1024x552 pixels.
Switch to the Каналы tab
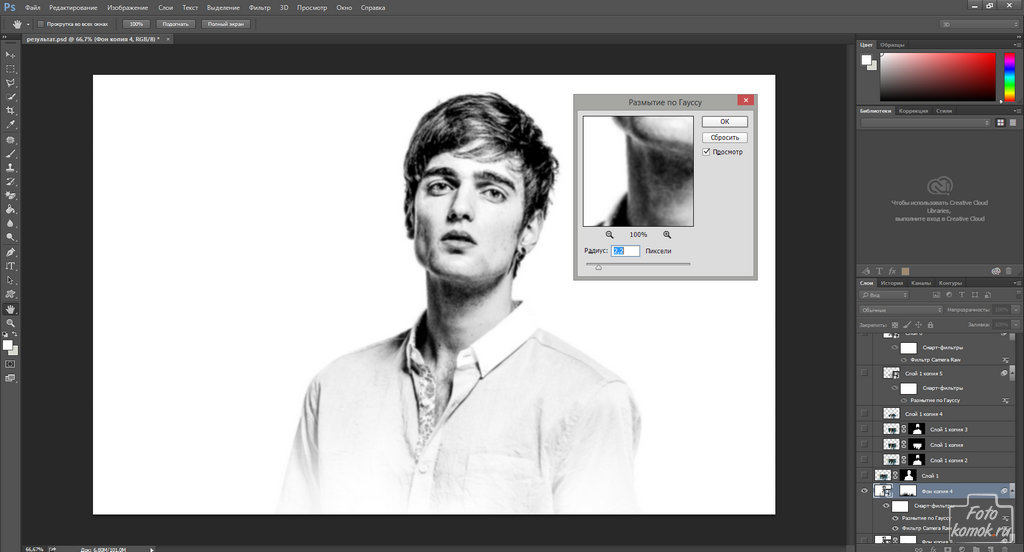[x=920, y=283]
